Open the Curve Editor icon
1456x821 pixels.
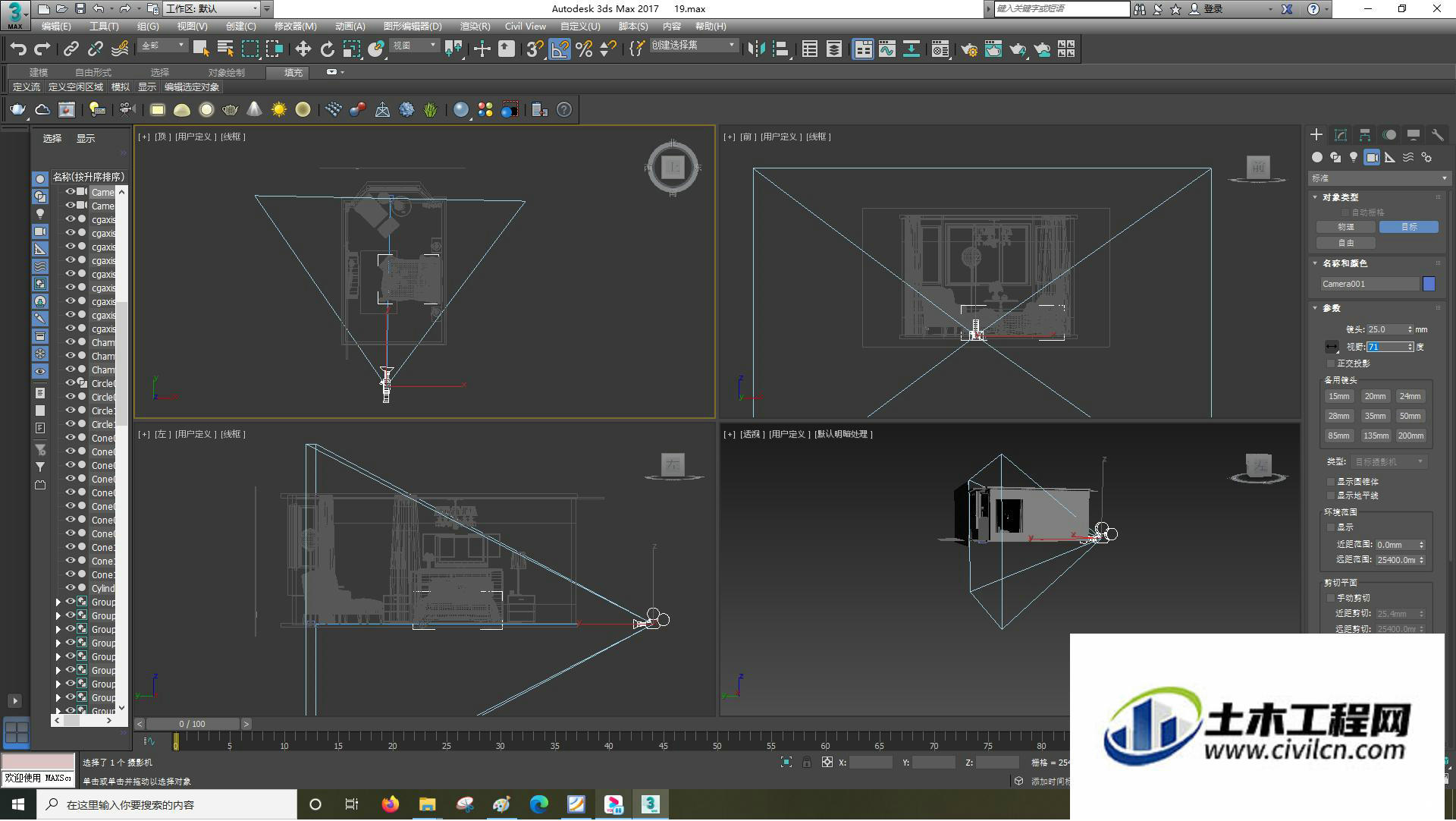pos(887,49)
